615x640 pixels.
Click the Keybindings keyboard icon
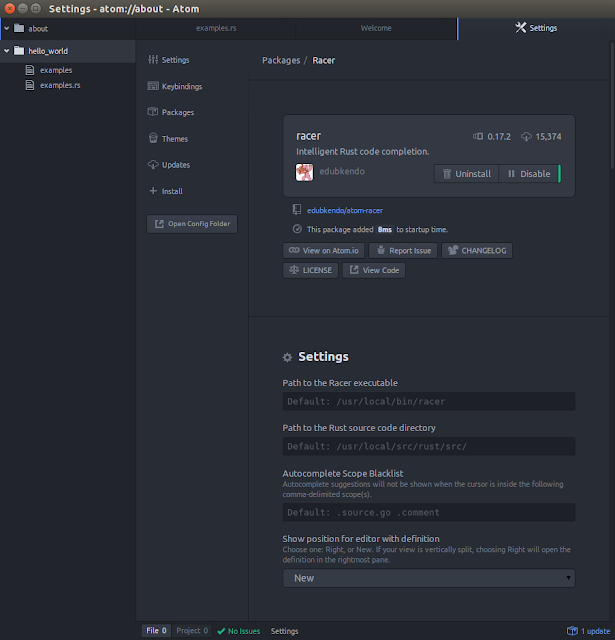tap(153, 86)
